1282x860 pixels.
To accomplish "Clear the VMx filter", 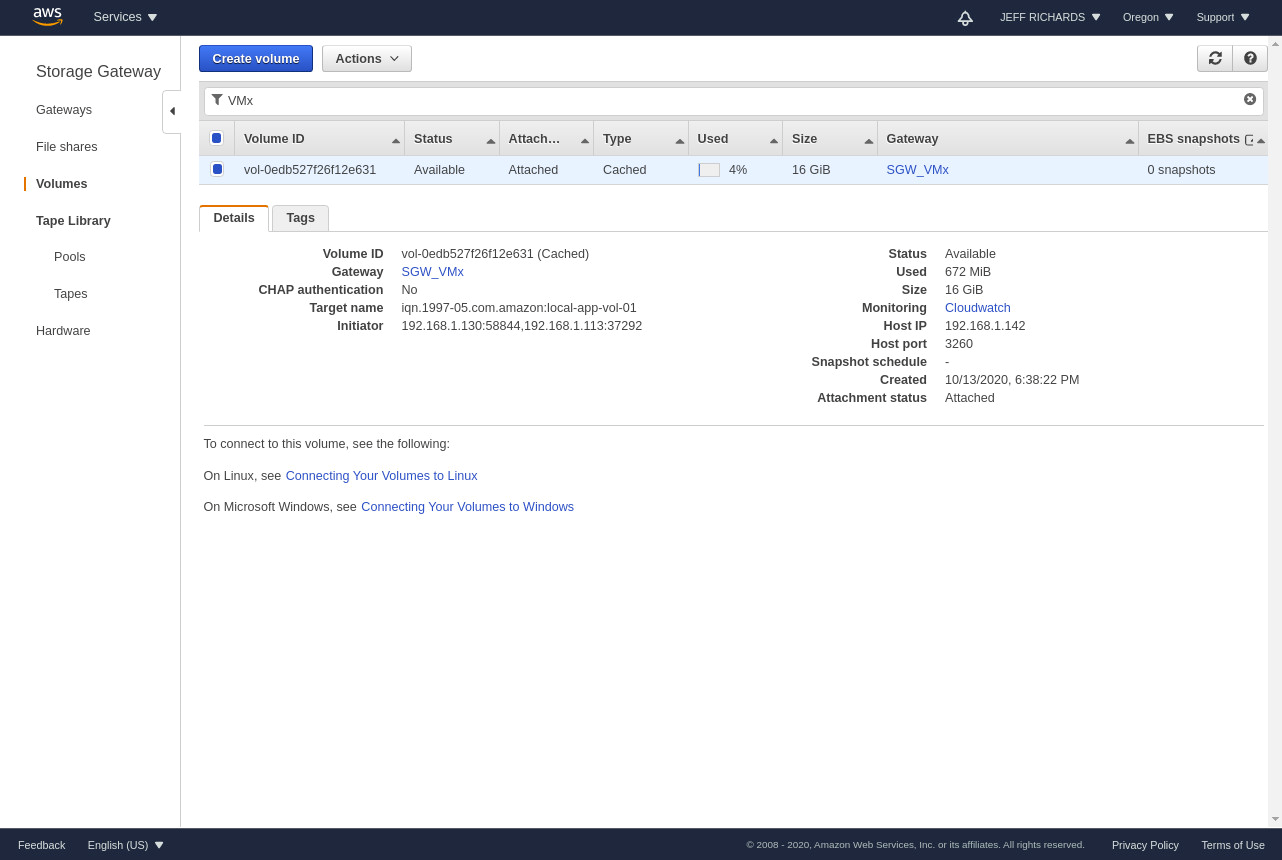I will [1249, 99].
